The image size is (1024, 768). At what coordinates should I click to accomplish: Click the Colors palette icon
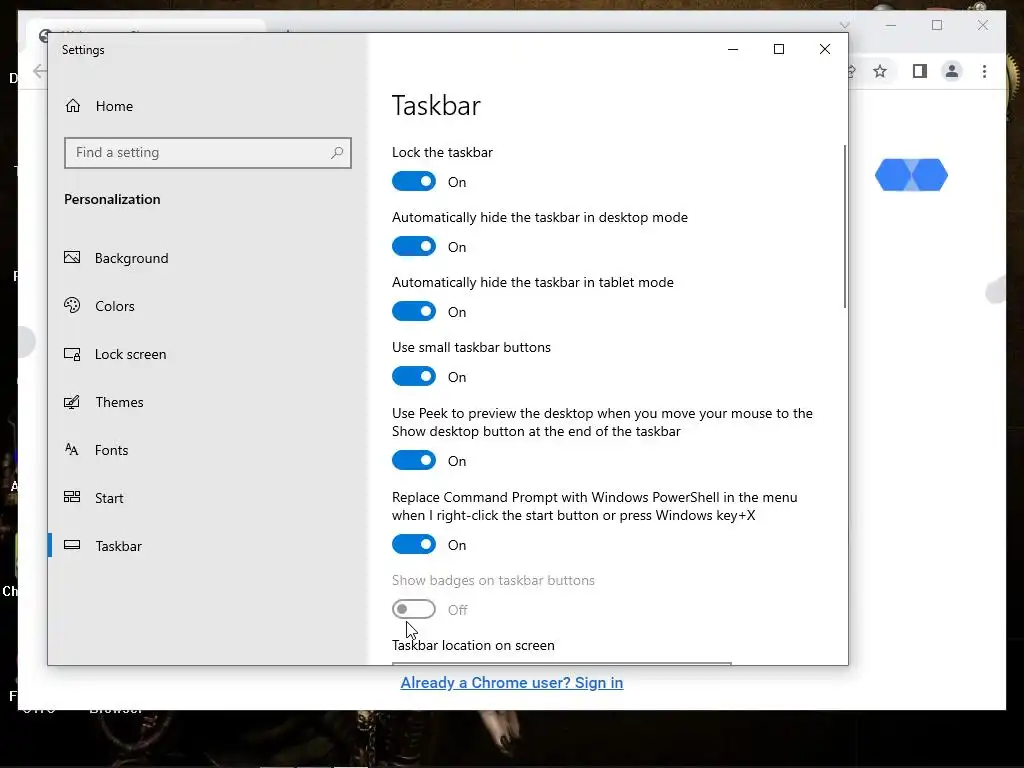tap(72, 305)
